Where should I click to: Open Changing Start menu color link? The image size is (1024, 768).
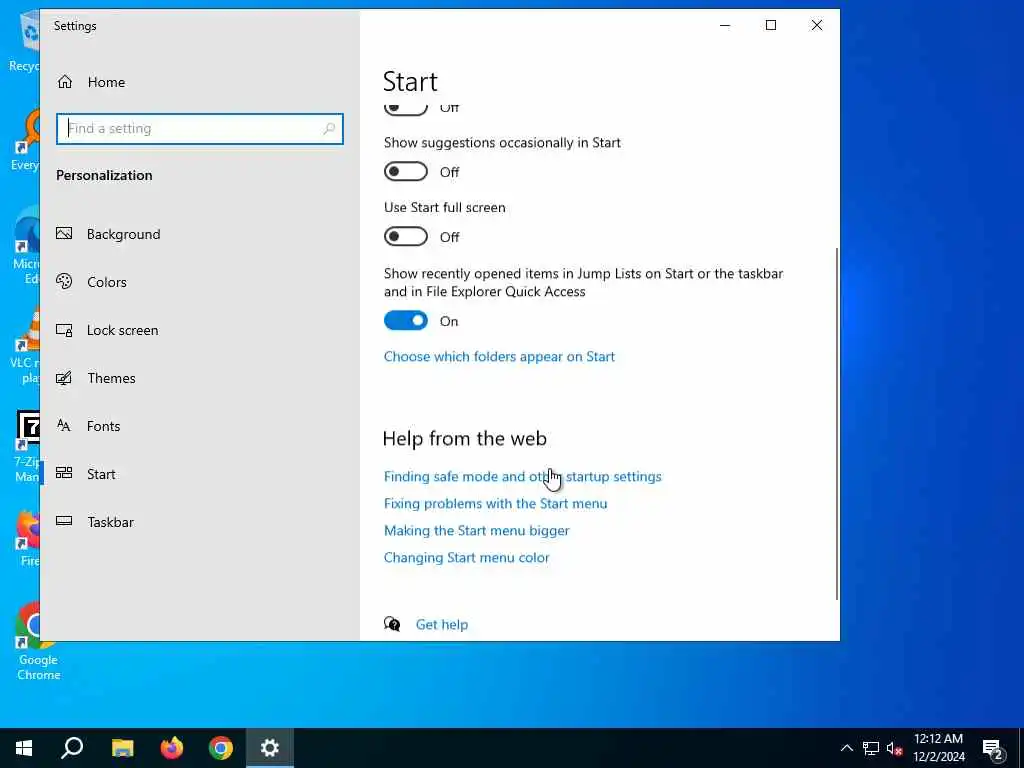click(x=466, y=558)
